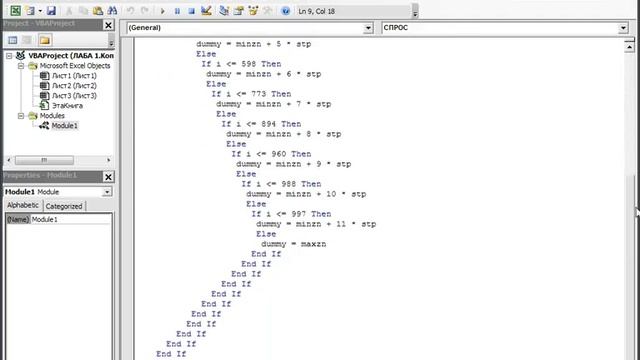Select Лист1 (Лист1) in project tree
Screen dimensions: 640x360
pyautogui.click(x=74, y=76)
